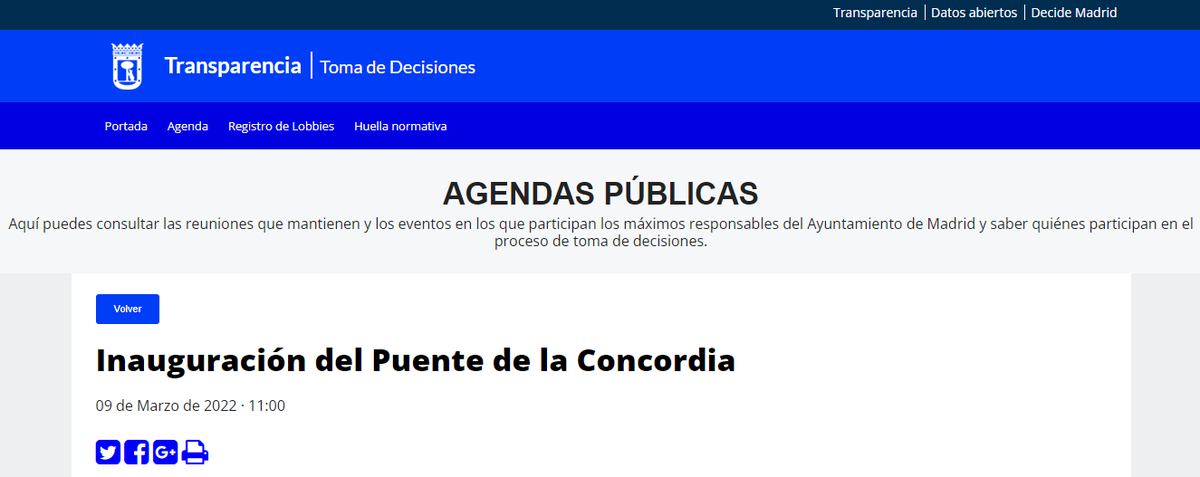Go to the Agenda section
This screenshot has width=1200, height=477.
[x=188, y=126]
